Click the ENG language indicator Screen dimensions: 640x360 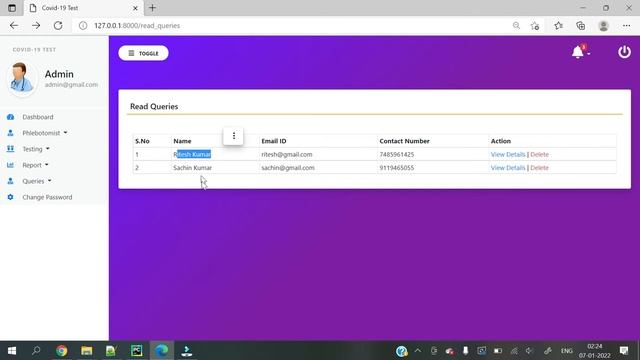click(567, 351)
